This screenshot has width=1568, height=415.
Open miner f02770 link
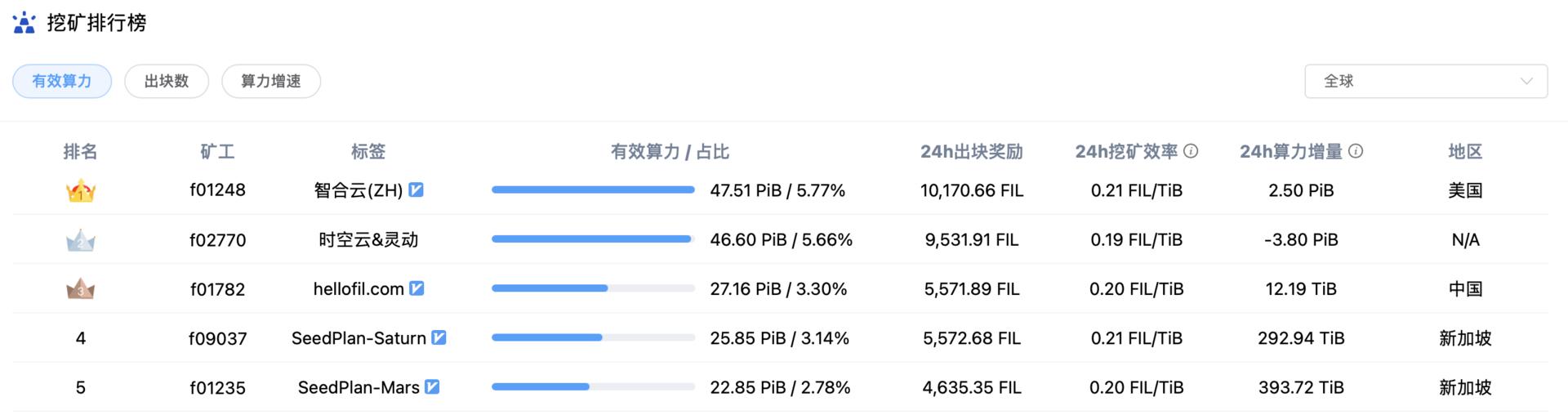click(217, 240)
